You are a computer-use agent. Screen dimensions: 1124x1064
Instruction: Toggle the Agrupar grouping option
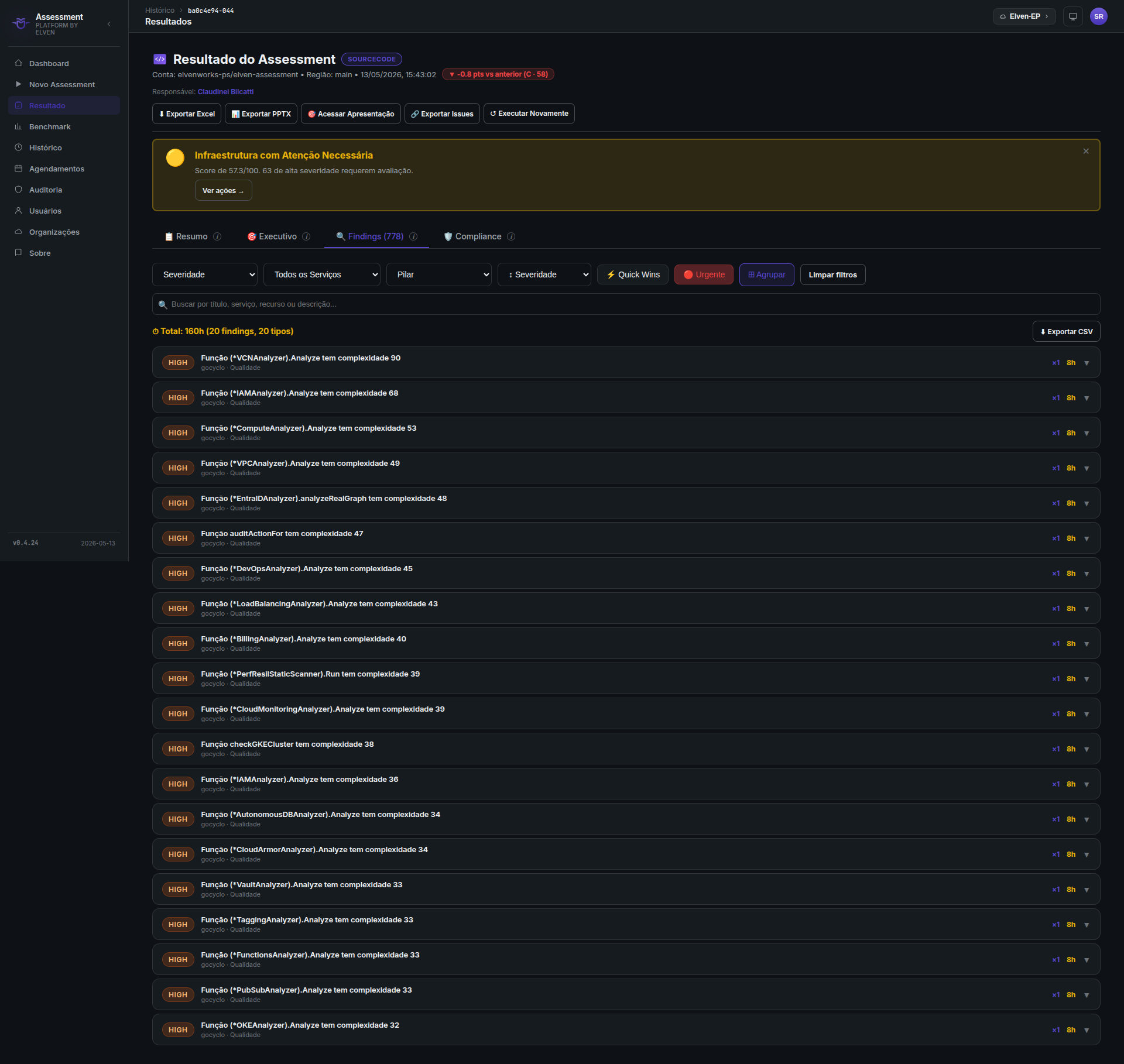pos(767,274)
